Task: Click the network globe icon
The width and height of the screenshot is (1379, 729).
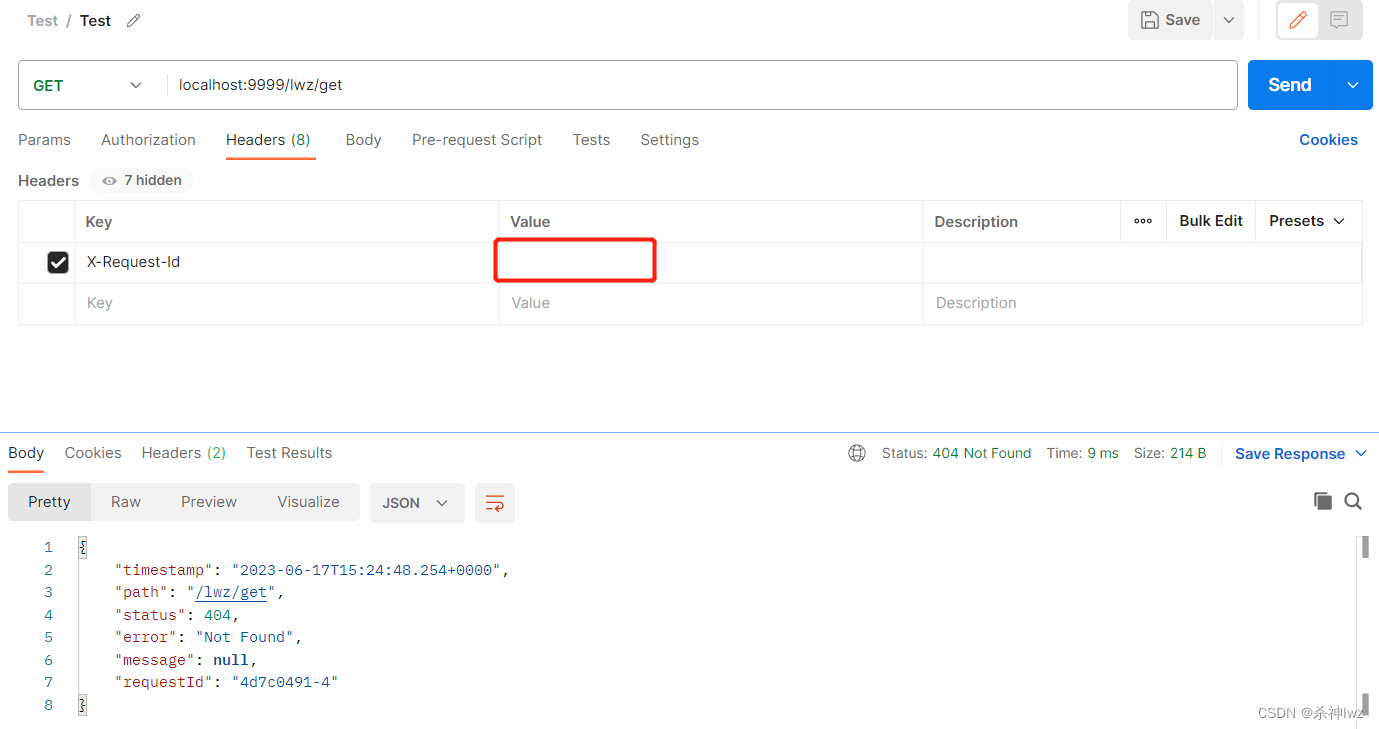Action: 857,453
